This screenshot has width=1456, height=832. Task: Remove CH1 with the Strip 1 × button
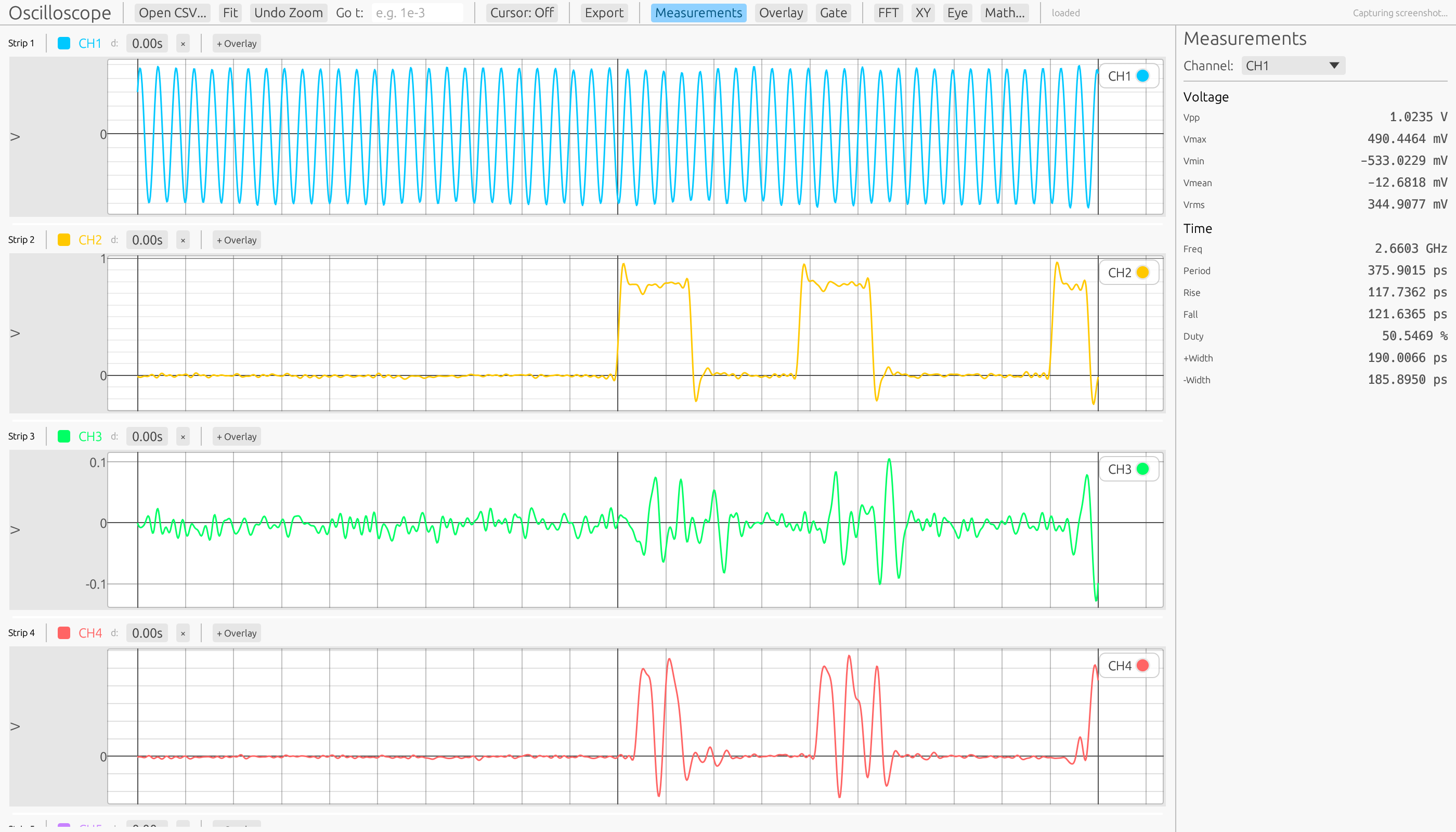point(183,44)
